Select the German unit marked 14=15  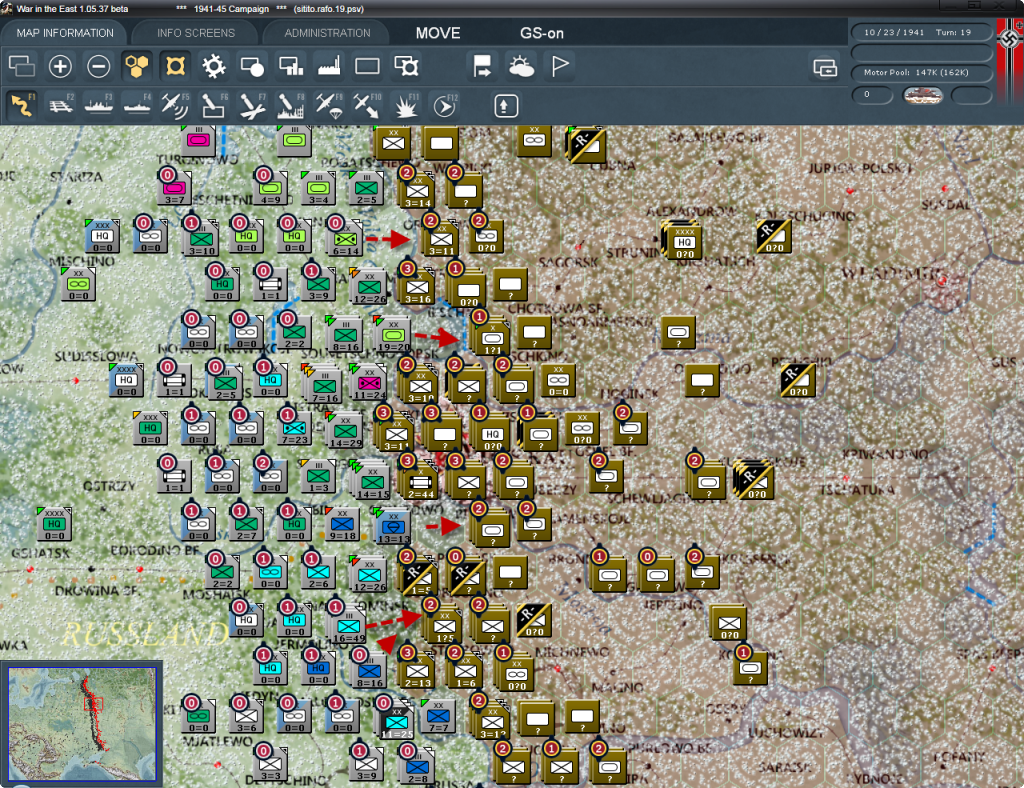coord(371,481)
